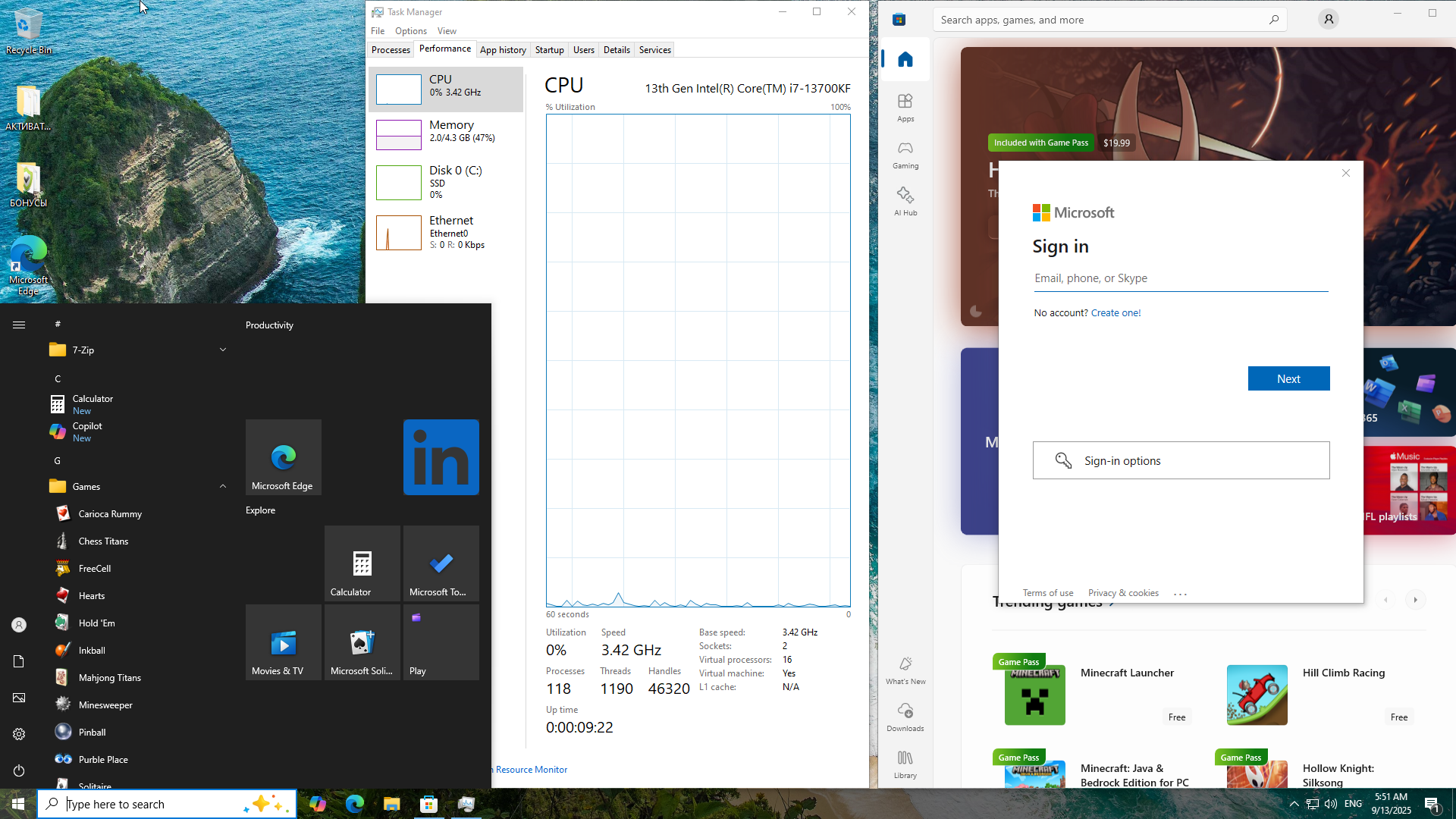Open LinkedIn tile in Start menu
Viewport: 1456px width, 819px height.
click(x=441, y=457)
